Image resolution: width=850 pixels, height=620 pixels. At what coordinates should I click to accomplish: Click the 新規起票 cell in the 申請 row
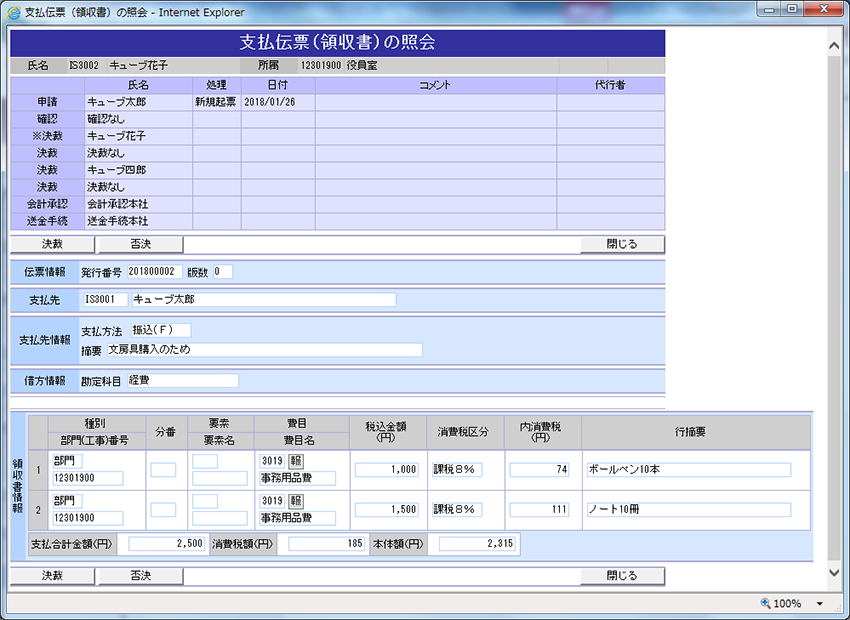pyautogui.click(x=216, y=102)
